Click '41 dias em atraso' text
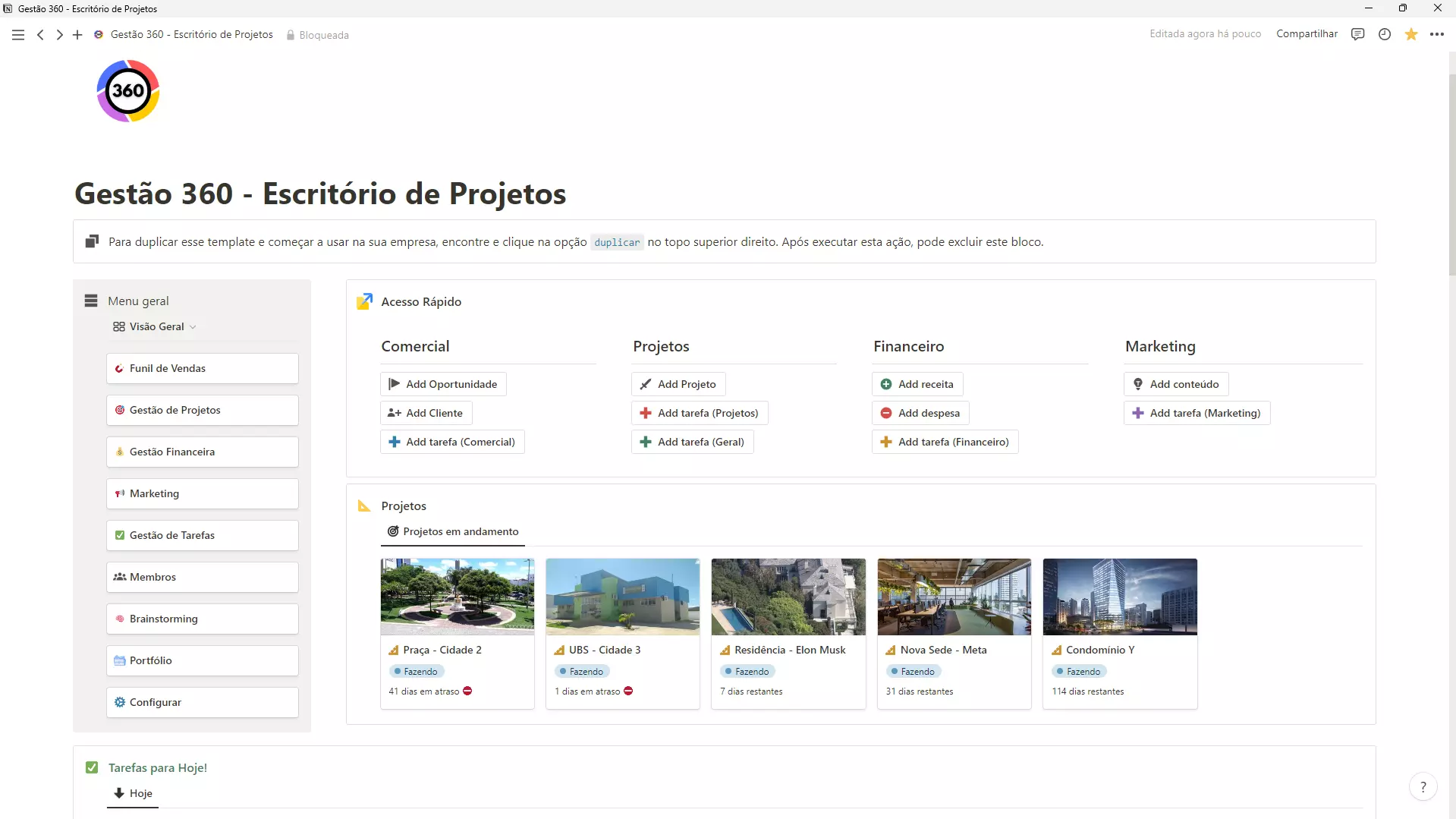Image resolution: width=1456 pixels, height=819 pixels. point(423,691)
